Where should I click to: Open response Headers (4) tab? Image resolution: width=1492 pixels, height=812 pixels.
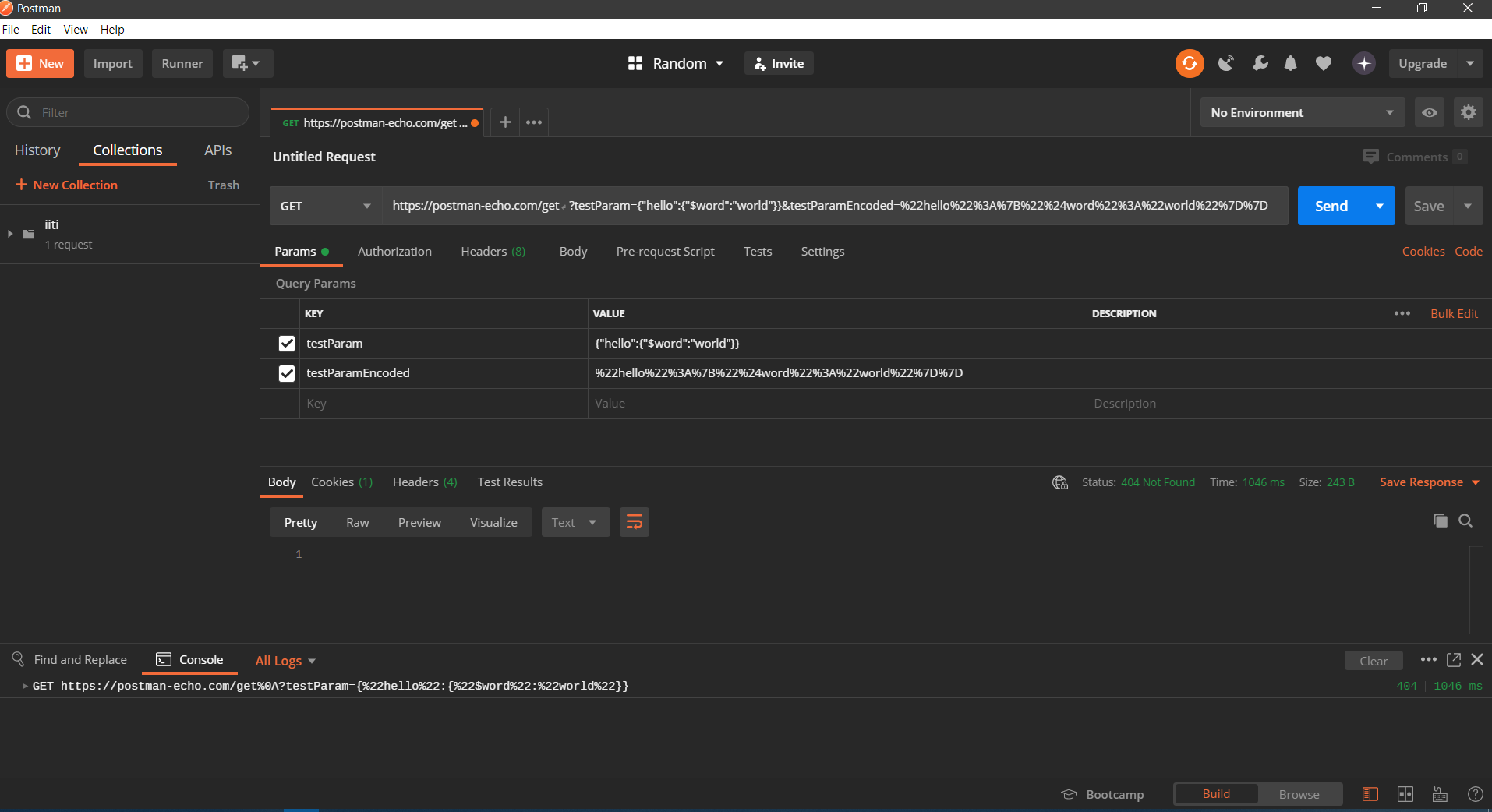[425, 482]
